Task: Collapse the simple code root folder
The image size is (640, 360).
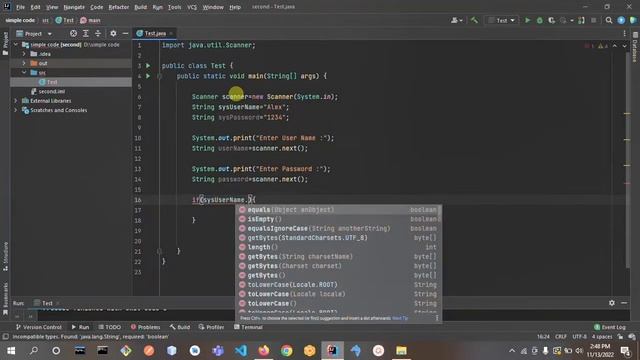Action: coord(16,44)
